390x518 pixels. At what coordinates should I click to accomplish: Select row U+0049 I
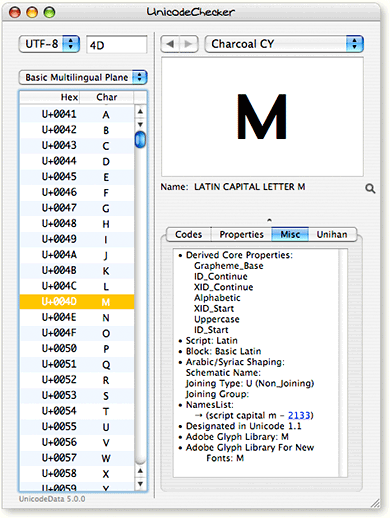77,239
